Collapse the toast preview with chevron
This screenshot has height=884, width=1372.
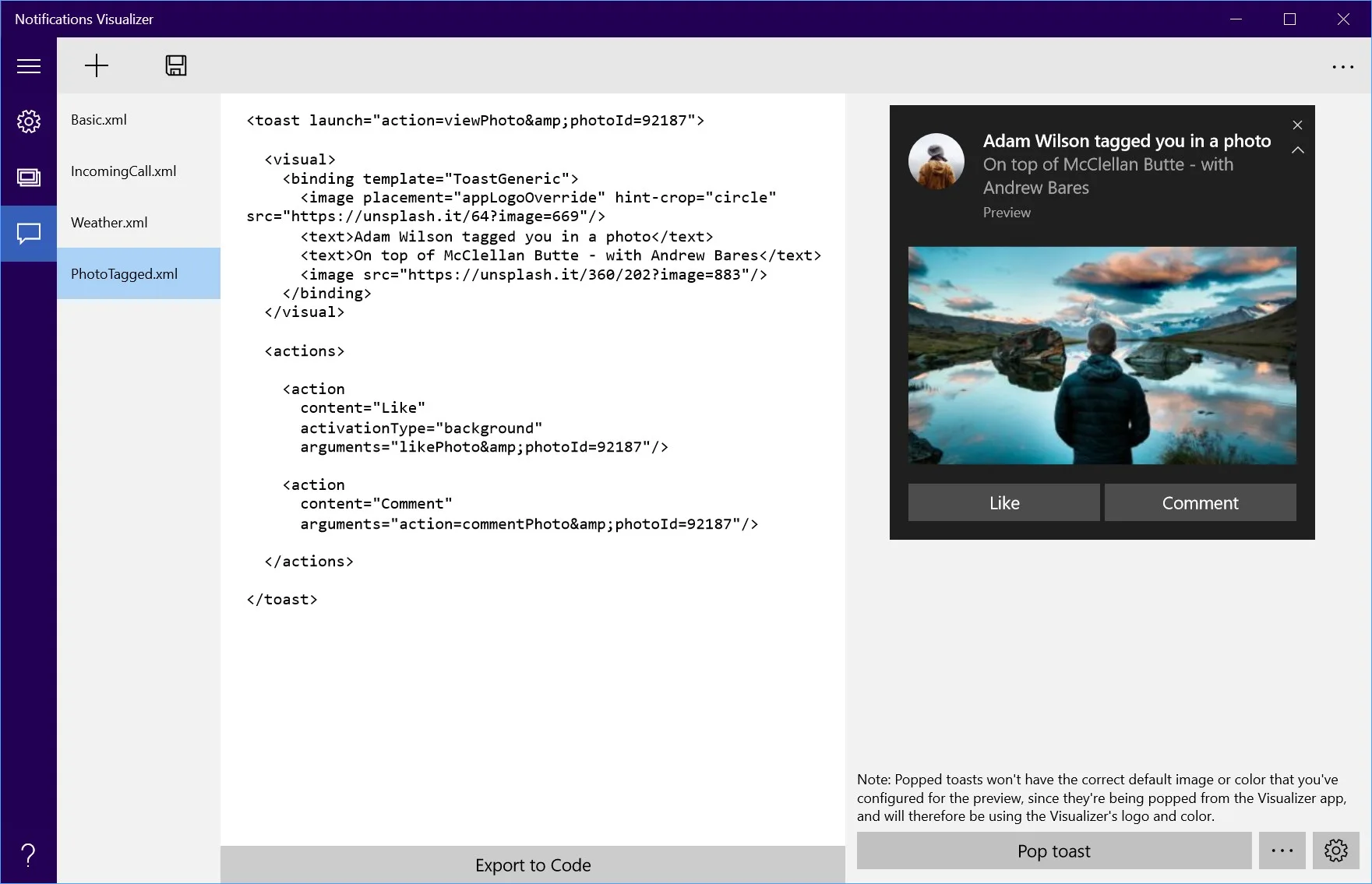pyautogui.click(x=1297, y=150)
